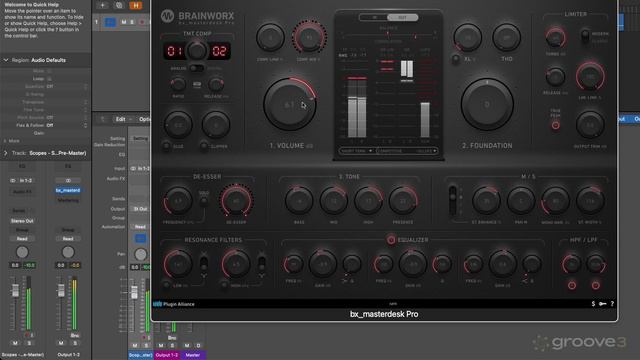
Task: Click the Comp Mix knob
Action: (x=309, y=38)
